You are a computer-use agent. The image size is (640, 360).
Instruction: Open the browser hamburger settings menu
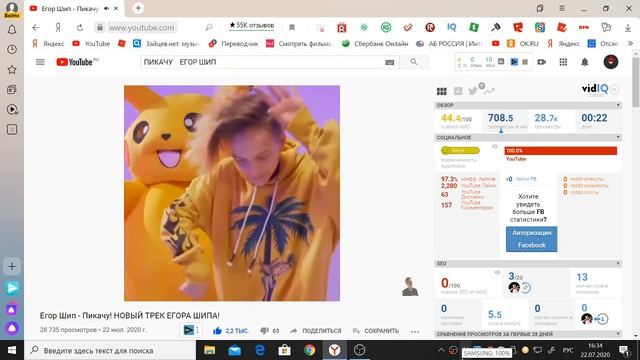pyautogui.click(x=562, y=8)
